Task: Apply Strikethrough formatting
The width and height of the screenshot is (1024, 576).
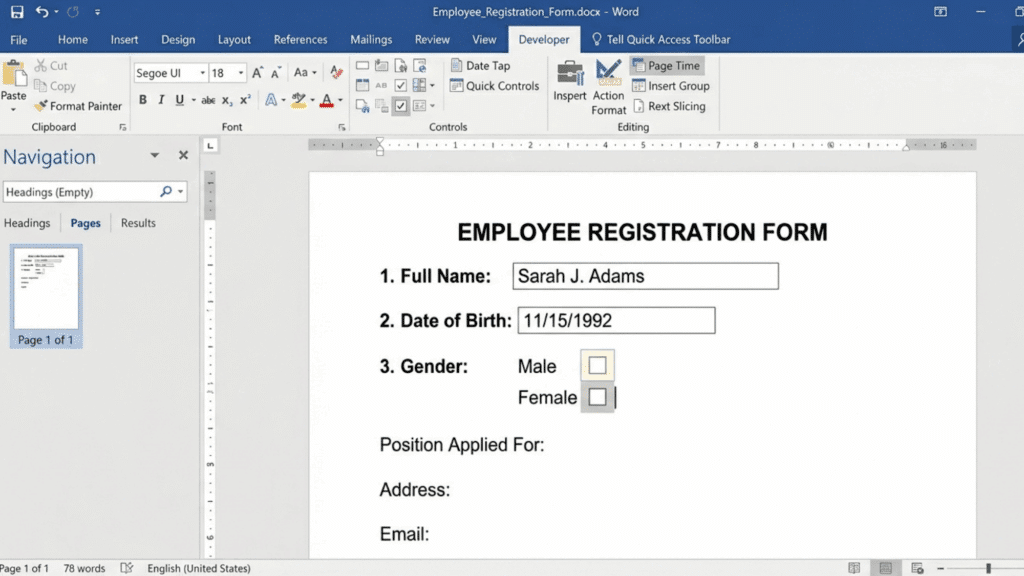Action: [210, 99]
